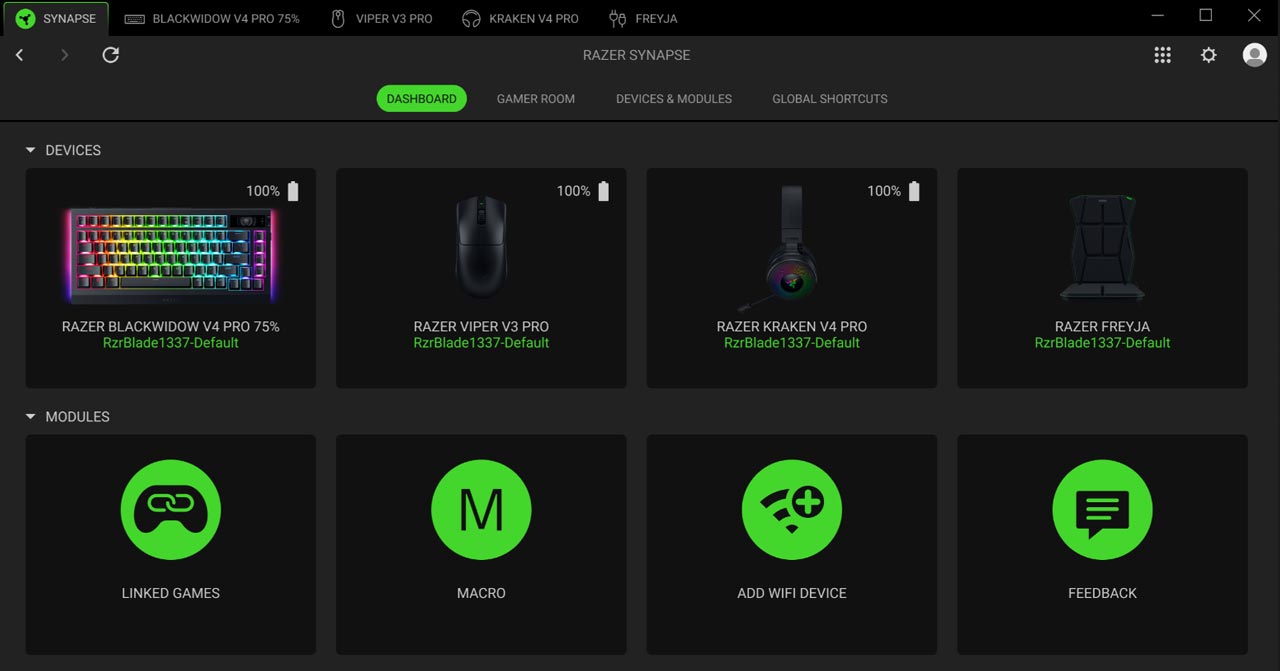Open the Macro module M icon
The width and height of the screenshot is (1280, 671).
tap(481, 510)
